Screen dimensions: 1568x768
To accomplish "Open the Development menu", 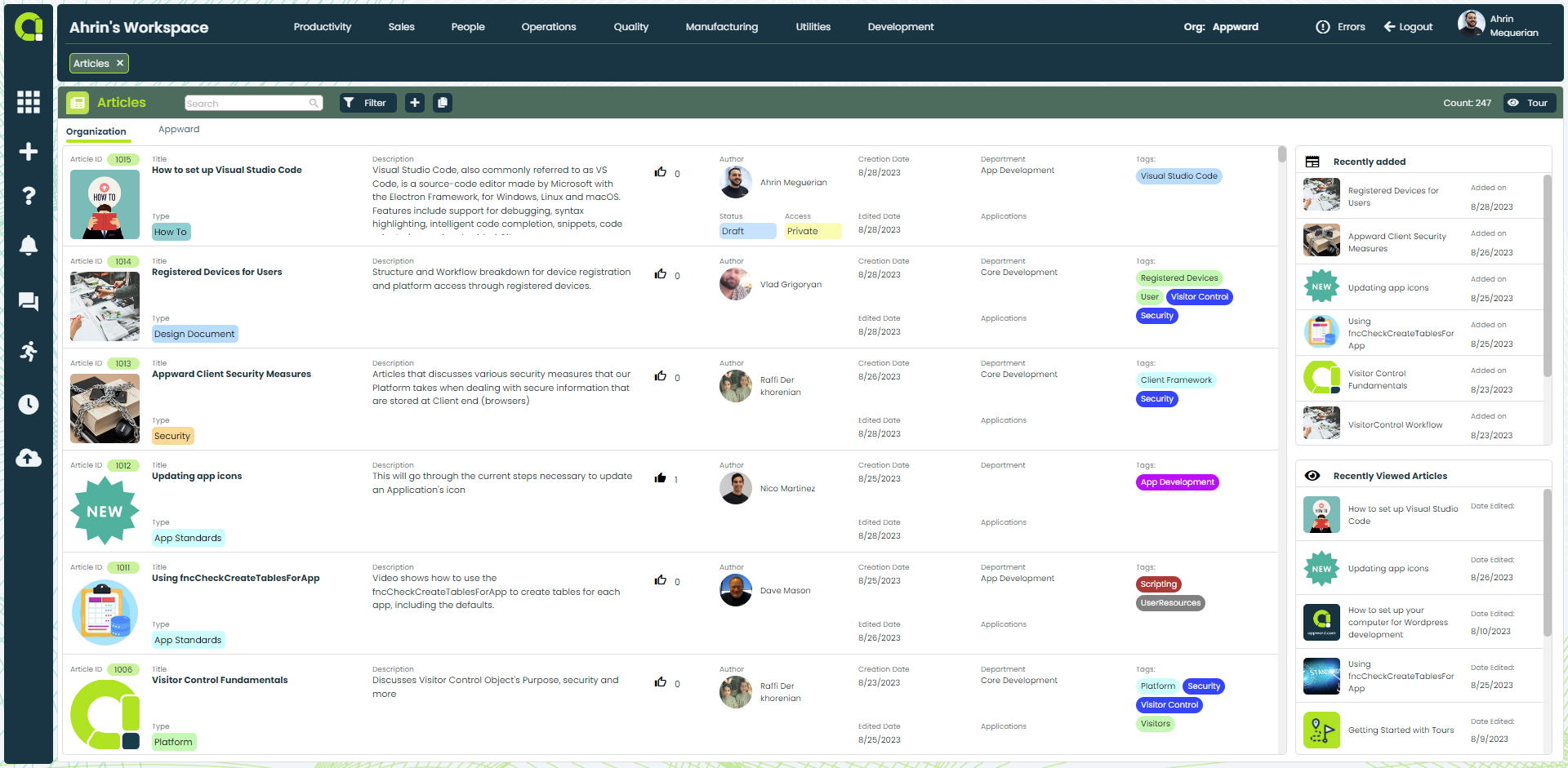I will [x=901, y=27].
